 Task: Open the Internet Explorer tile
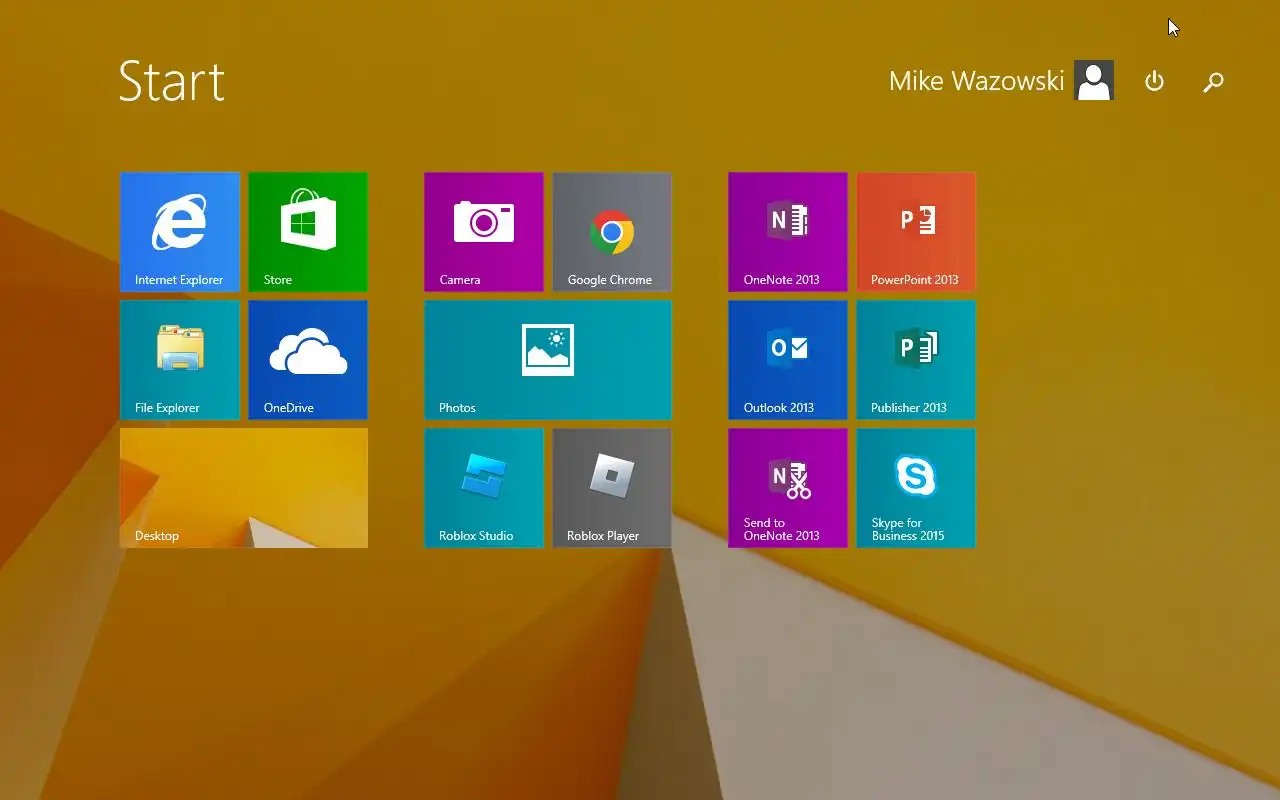click(x=180, y=232)
